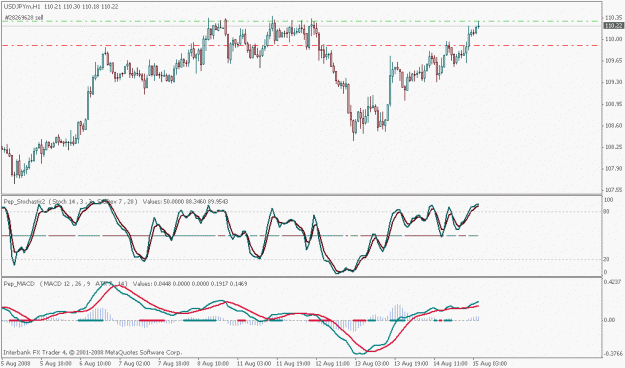Click the stochastic Values 50.0000 88.3460 readout
625x368 pixels.
185,202
